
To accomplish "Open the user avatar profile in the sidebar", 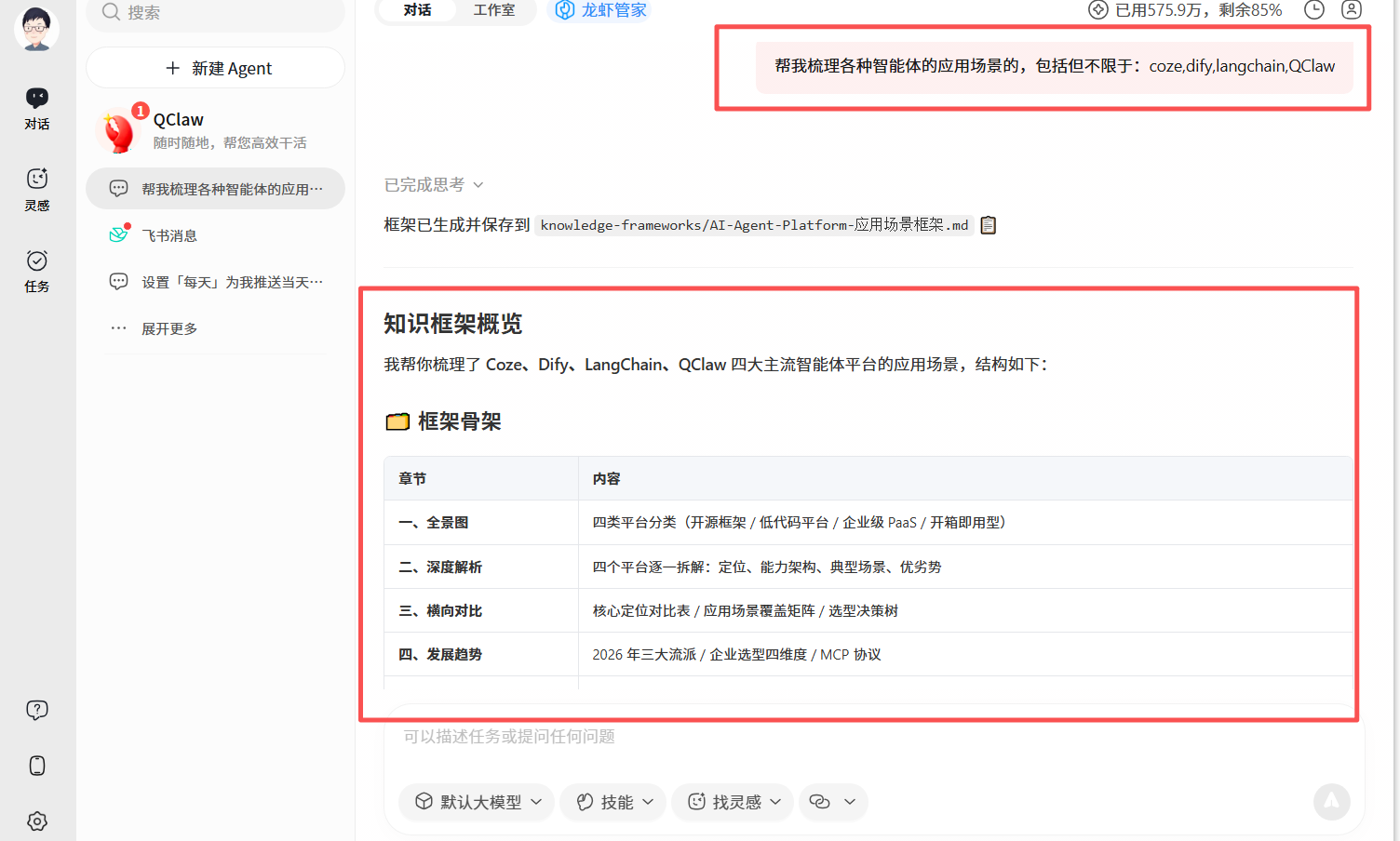I will tap(36, 29).
